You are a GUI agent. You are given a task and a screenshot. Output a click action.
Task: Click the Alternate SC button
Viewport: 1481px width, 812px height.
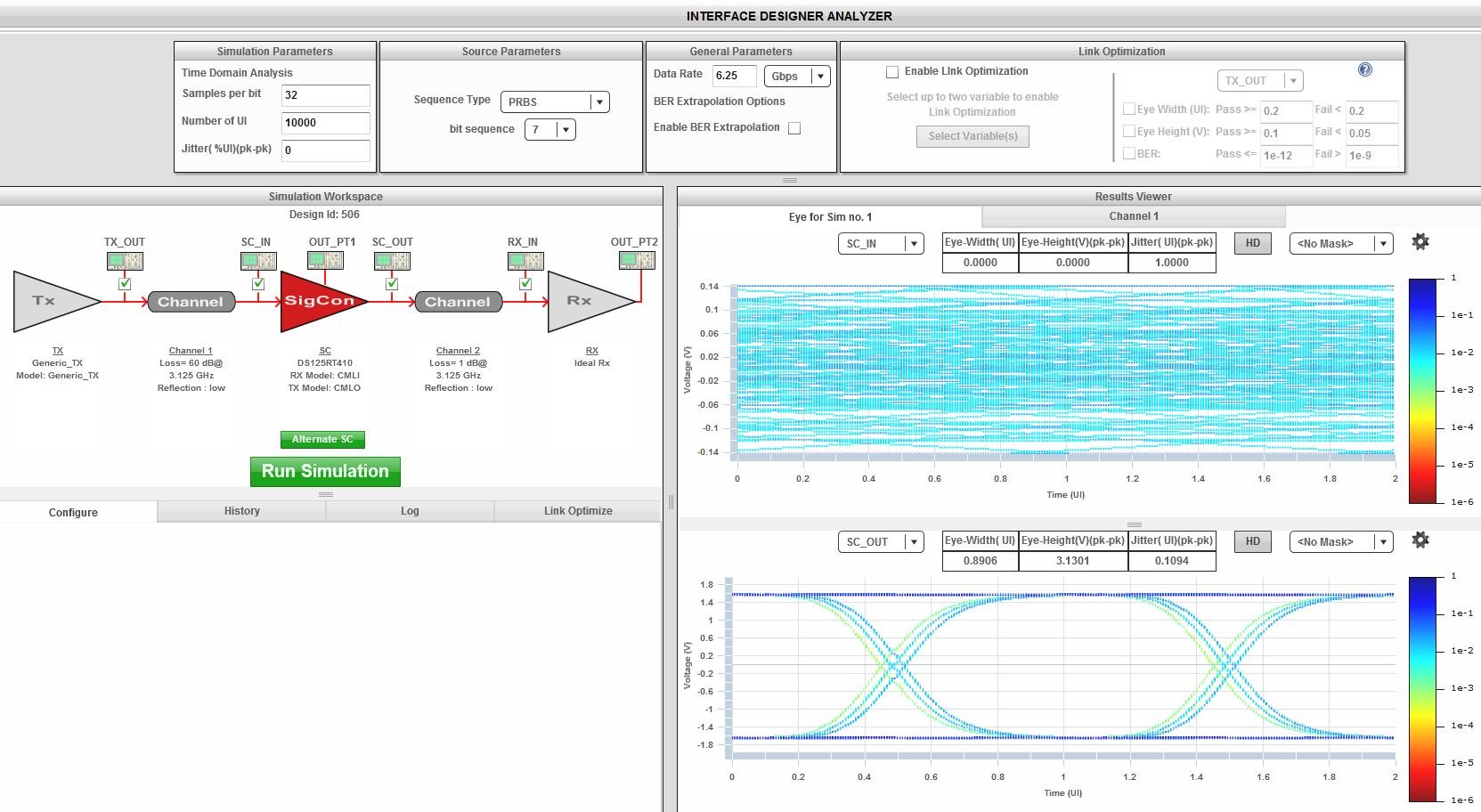[x=322, y=439]
